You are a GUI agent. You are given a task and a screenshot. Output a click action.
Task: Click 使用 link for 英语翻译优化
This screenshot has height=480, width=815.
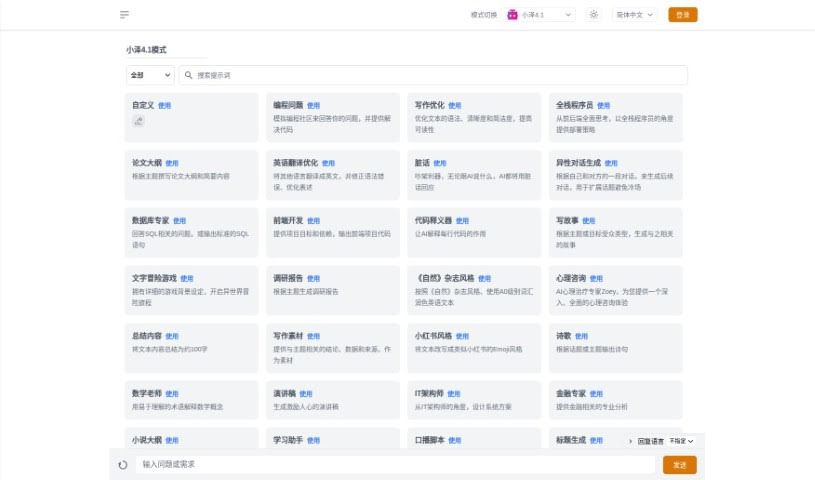tap(328, 163)
